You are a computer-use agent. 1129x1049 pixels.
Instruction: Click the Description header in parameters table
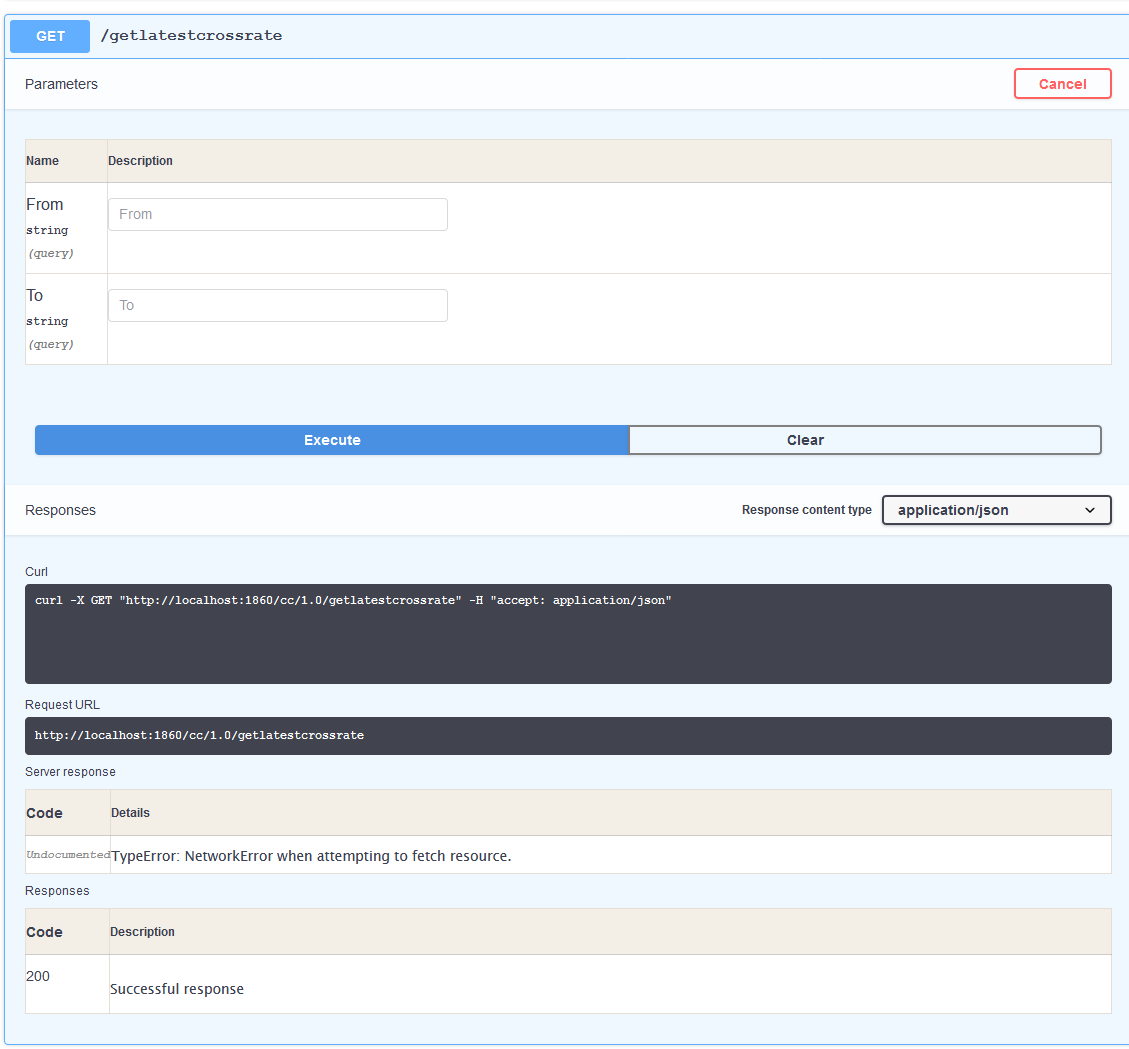point(140,161)
